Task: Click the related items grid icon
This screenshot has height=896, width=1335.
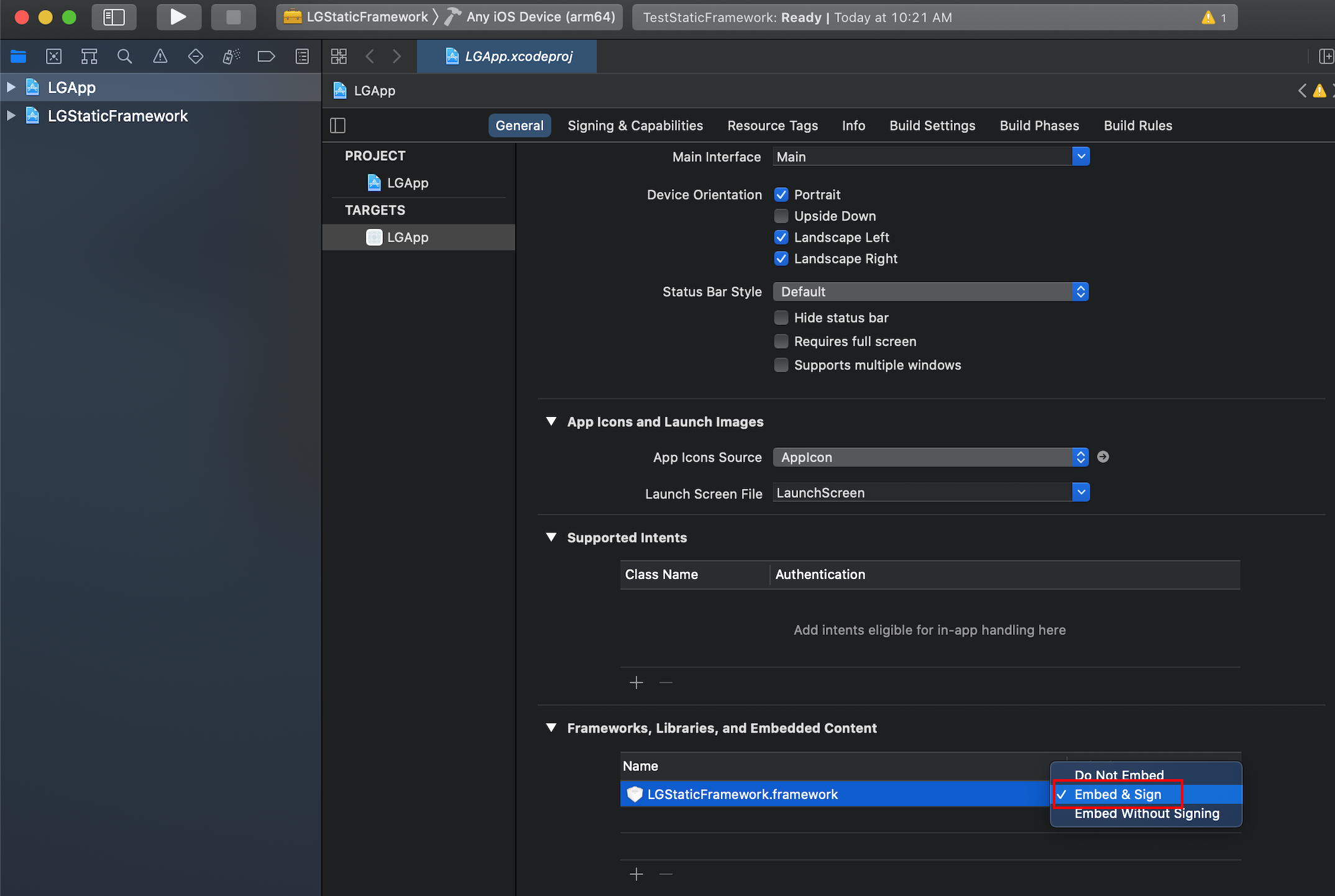Action: [x=339, y=57]
